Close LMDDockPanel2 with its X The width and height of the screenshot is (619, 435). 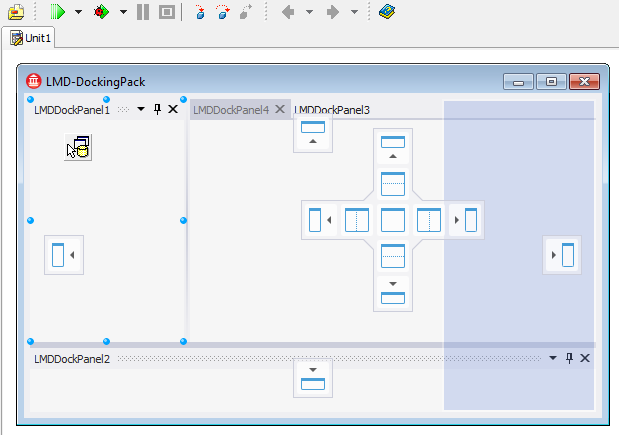click(585, 358)
